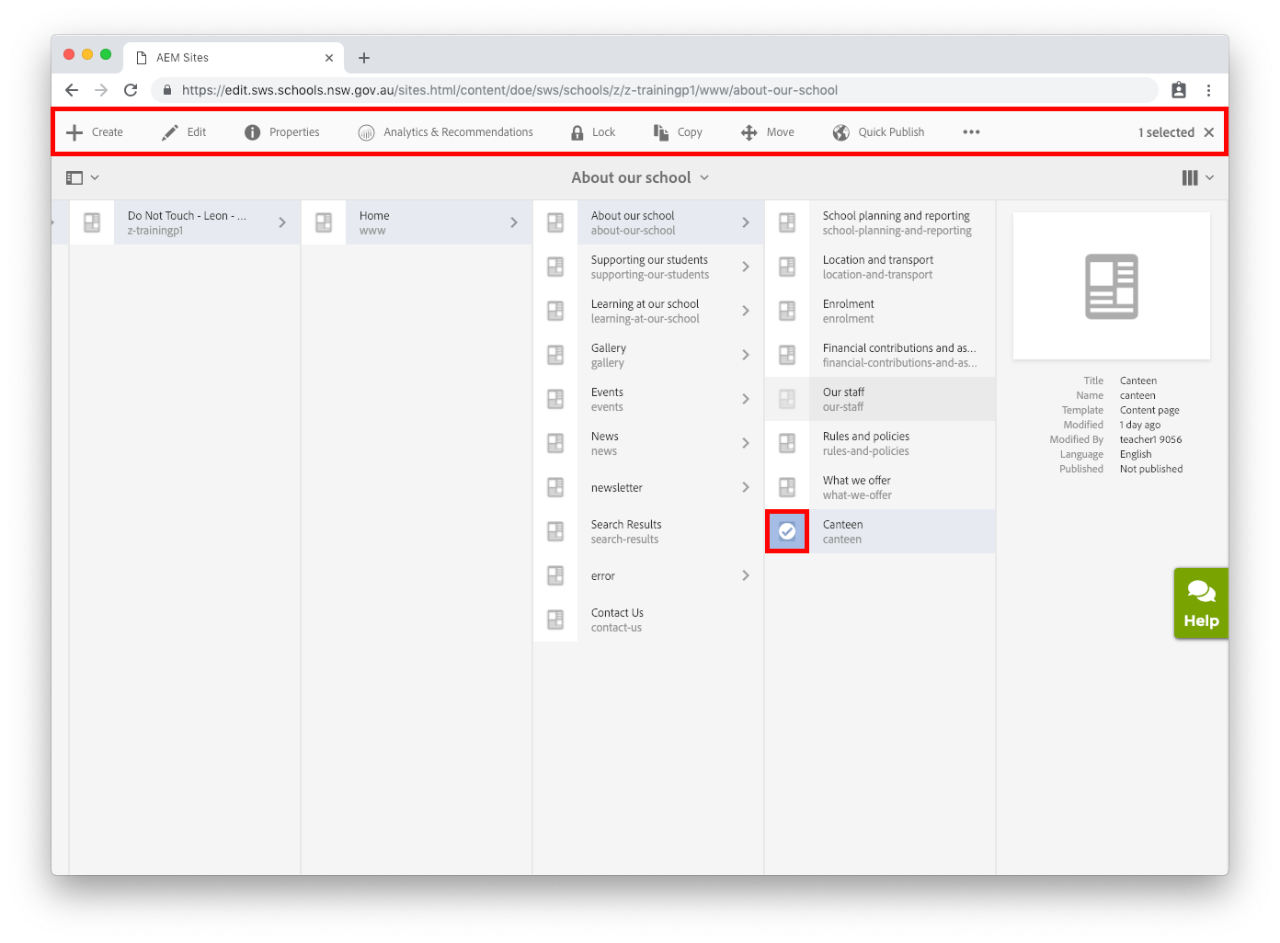Expand the News row chevron
Viewport: 1280px width, 943px height.
745,443
